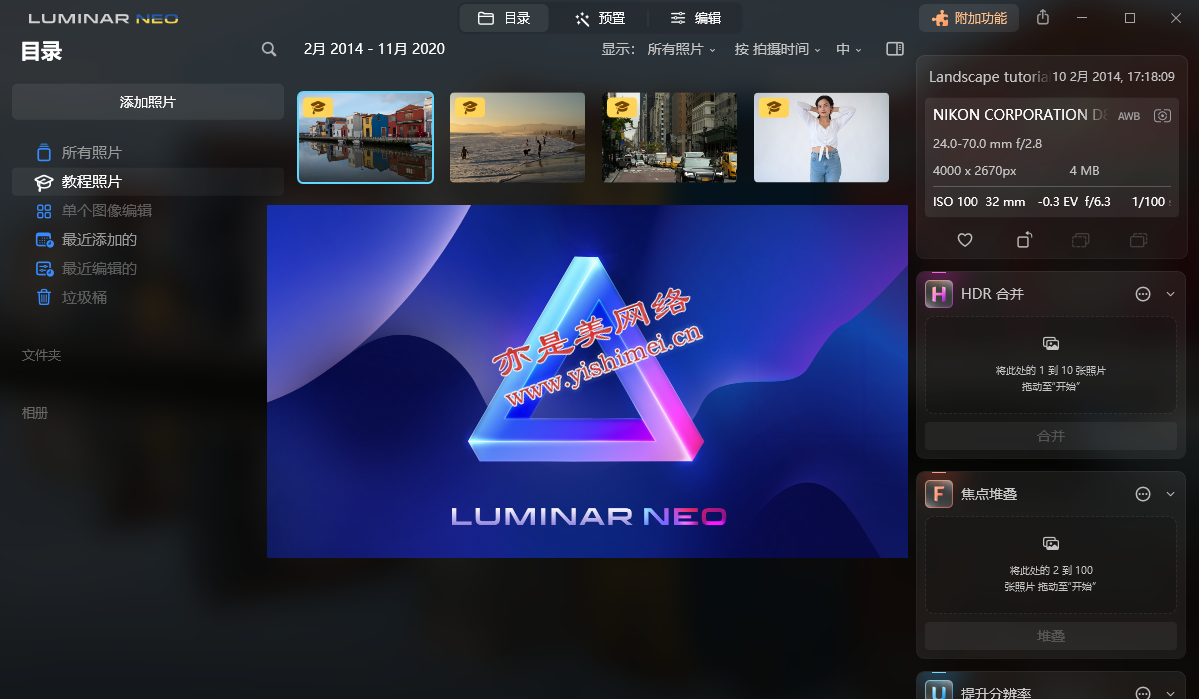Click the 所有照片 sidebar icon

[x=44, y=153]
